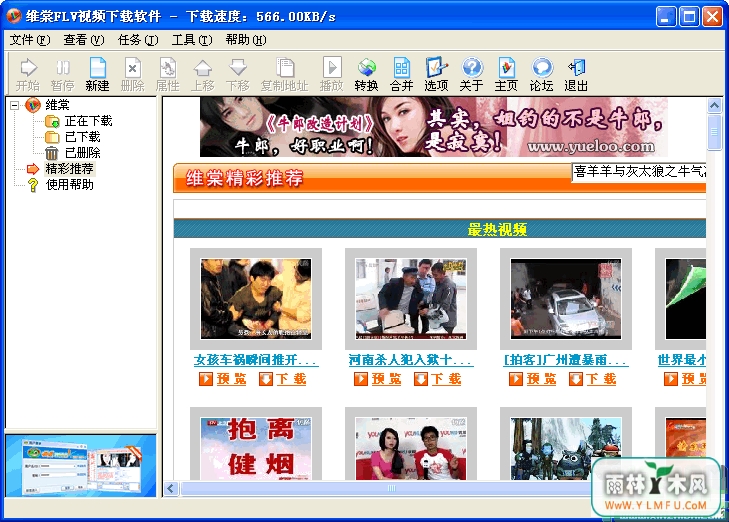Image resolution: width=729 pixels, height=522 pixels.
Task: Open video thumbnail 河南杀人犯入狱十
Action: tap(411, 299)
